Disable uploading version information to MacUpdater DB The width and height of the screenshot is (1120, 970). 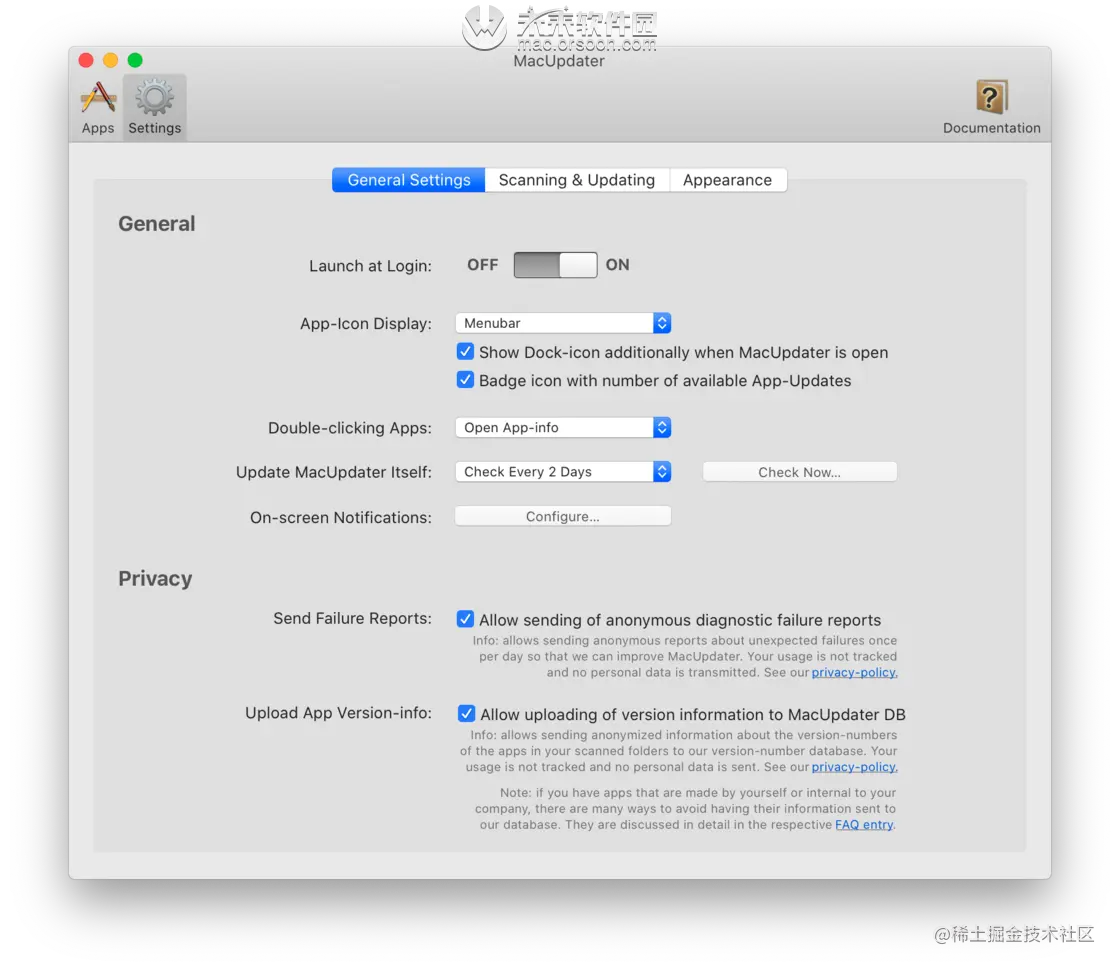[466, 713]
